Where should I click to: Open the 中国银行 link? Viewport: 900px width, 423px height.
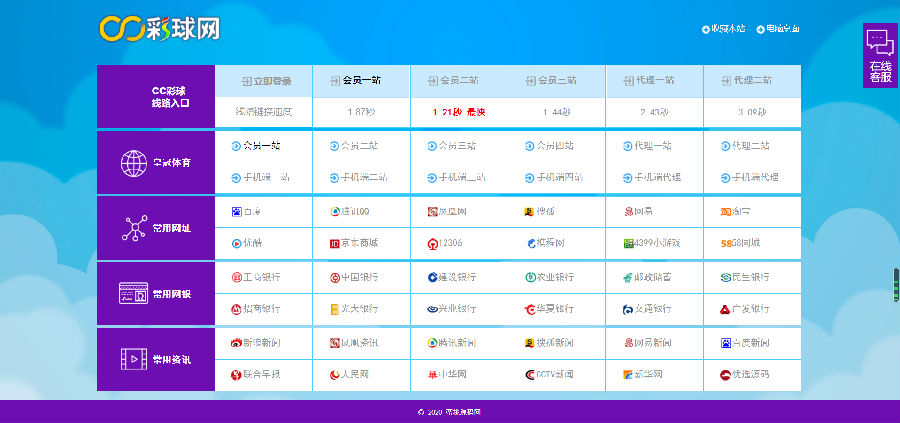click(354, 277)
